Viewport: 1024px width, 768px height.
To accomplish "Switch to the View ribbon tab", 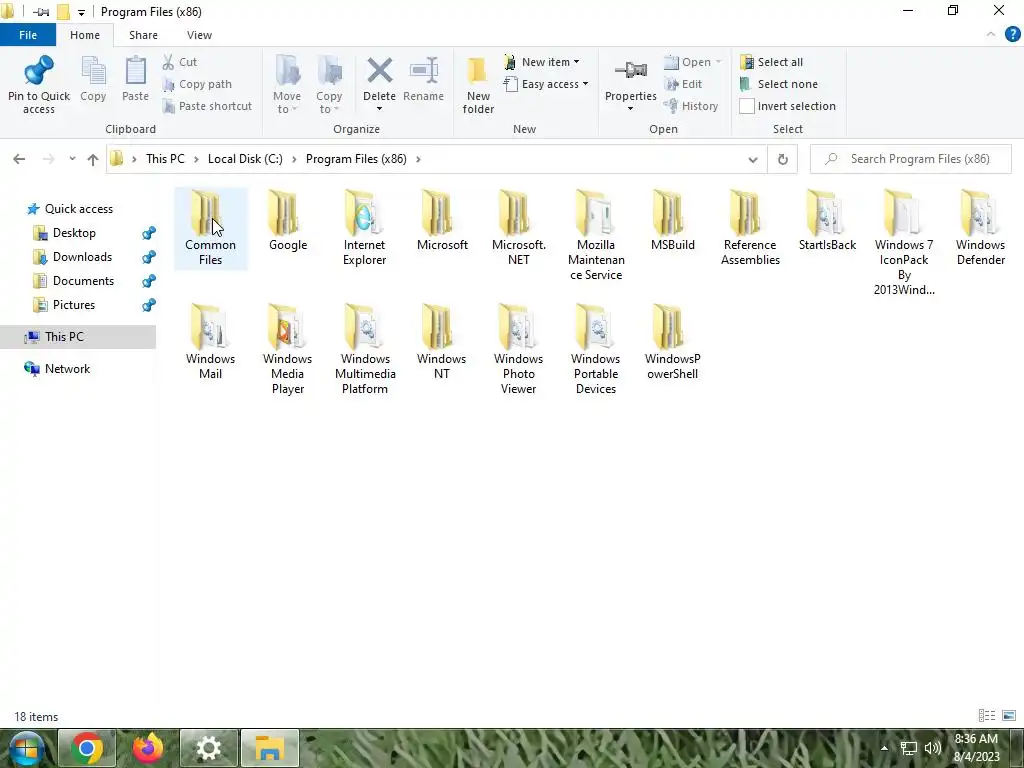I will point(199,35).
